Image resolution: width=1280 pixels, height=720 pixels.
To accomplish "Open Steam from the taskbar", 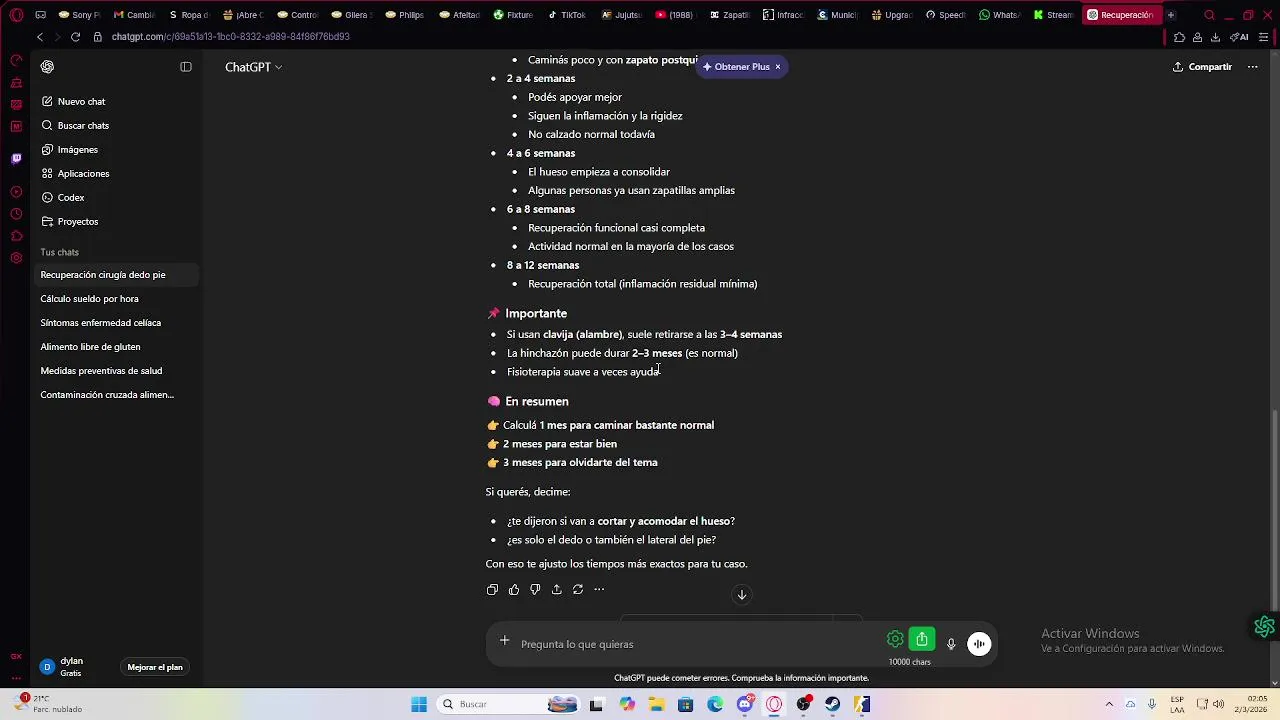I will pos(832,704).
